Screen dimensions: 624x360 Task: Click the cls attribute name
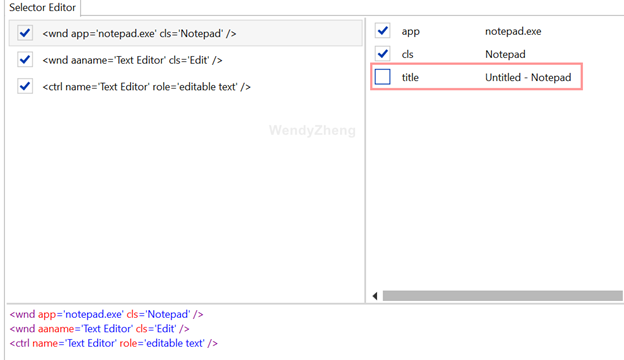pyautogui.click(x=407, y=54)
